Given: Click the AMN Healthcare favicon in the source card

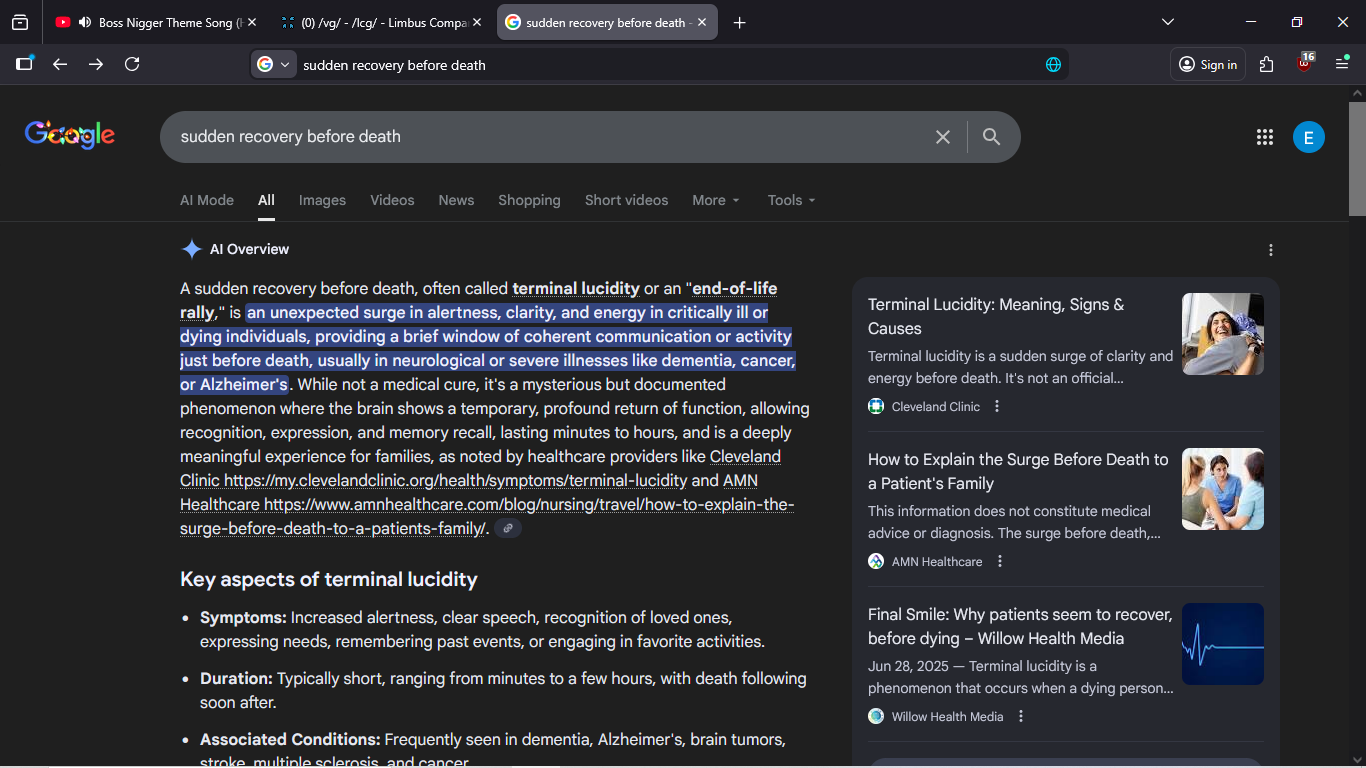Looking at the screenshot, I should 876,562.
